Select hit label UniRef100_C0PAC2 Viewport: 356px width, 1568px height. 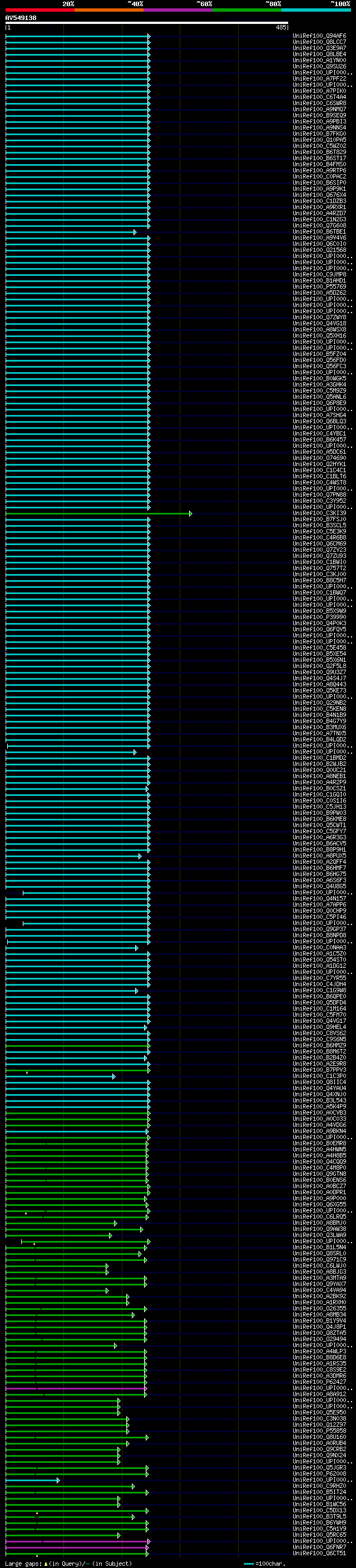319,176
